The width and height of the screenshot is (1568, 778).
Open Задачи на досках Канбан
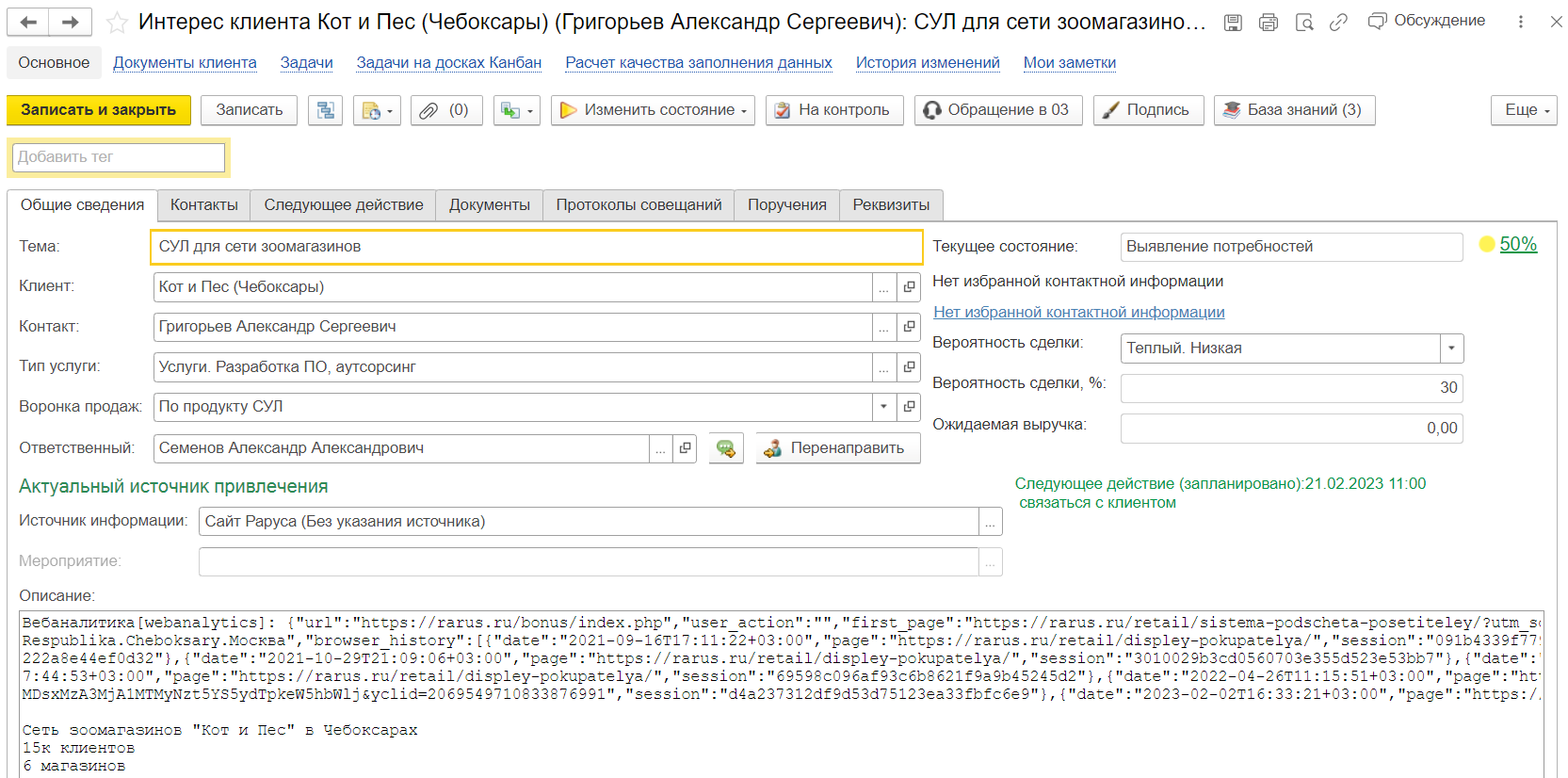[x=449, y=63]
